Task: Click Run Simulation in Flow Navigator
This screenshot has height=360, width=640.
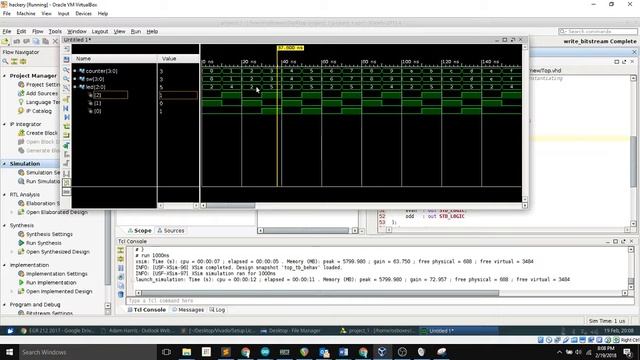Action: click(39, 182)
